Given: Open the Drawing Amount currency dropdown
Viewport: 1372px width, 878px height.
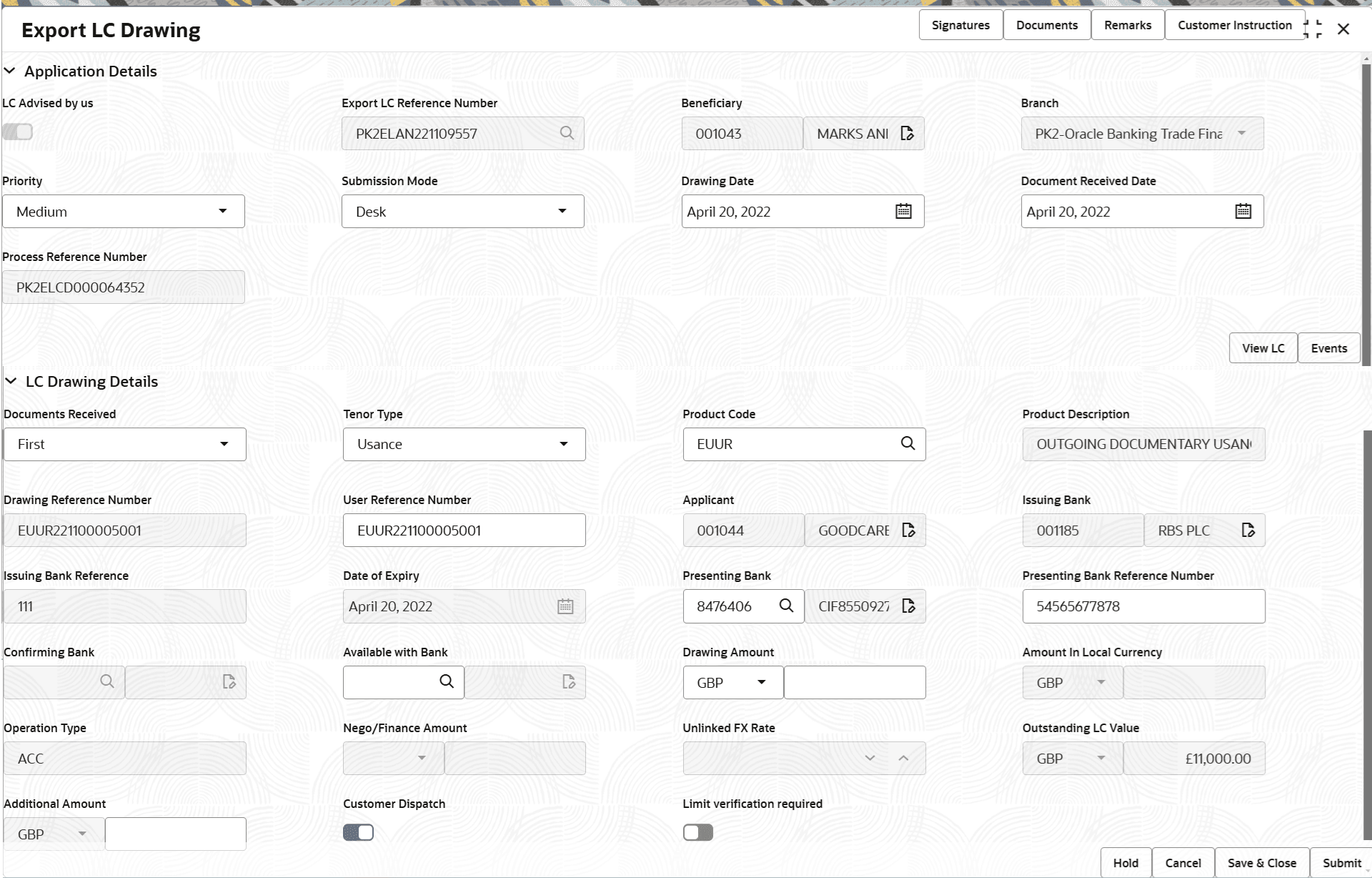Looking at the screenshot, I should click(x=762, y=682).
